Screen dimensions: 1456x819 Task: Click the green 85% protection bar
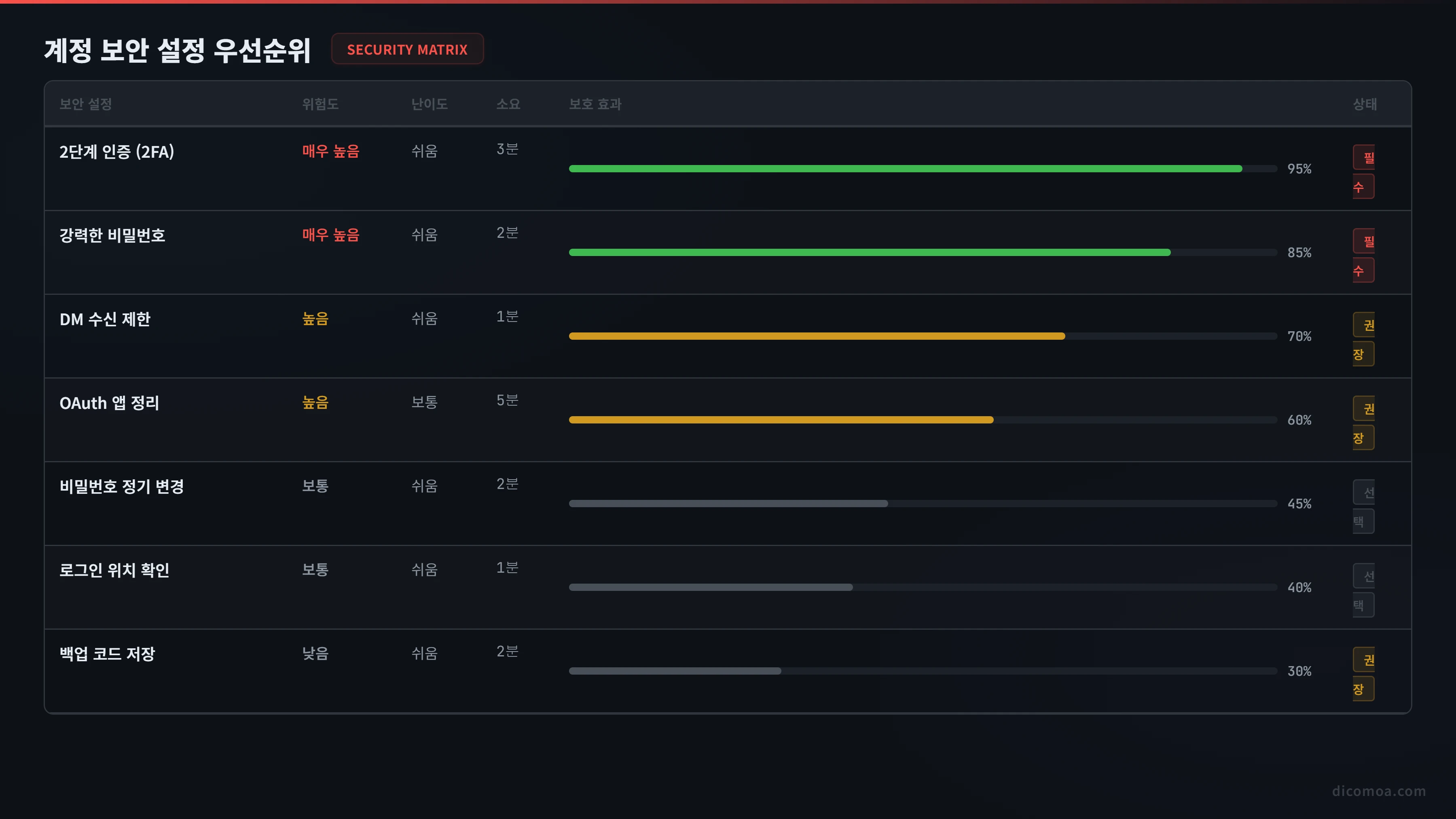coord(870,252)
